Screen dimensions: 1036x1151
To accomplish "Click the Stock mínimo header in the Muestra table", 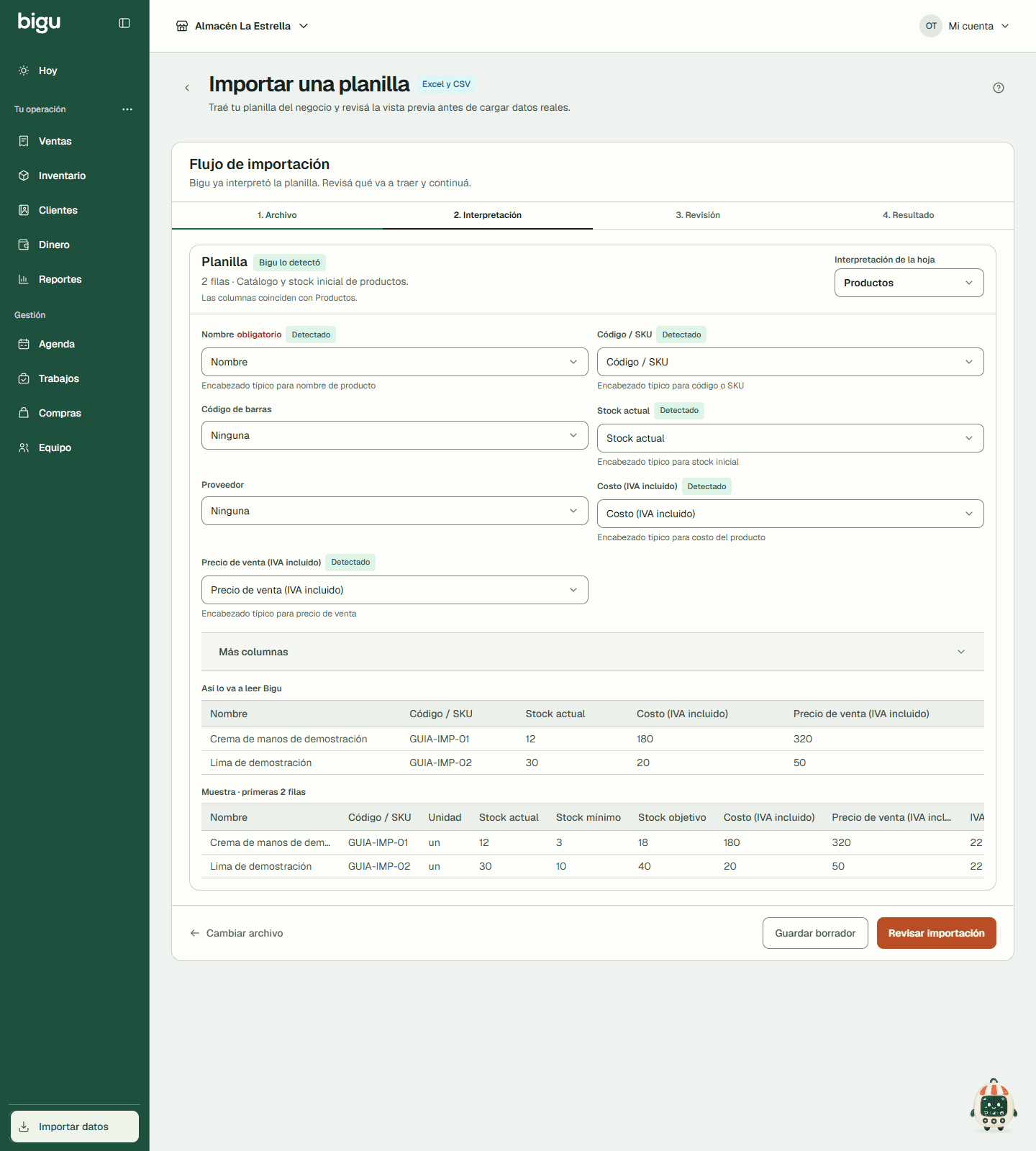I will coord(589,817).
